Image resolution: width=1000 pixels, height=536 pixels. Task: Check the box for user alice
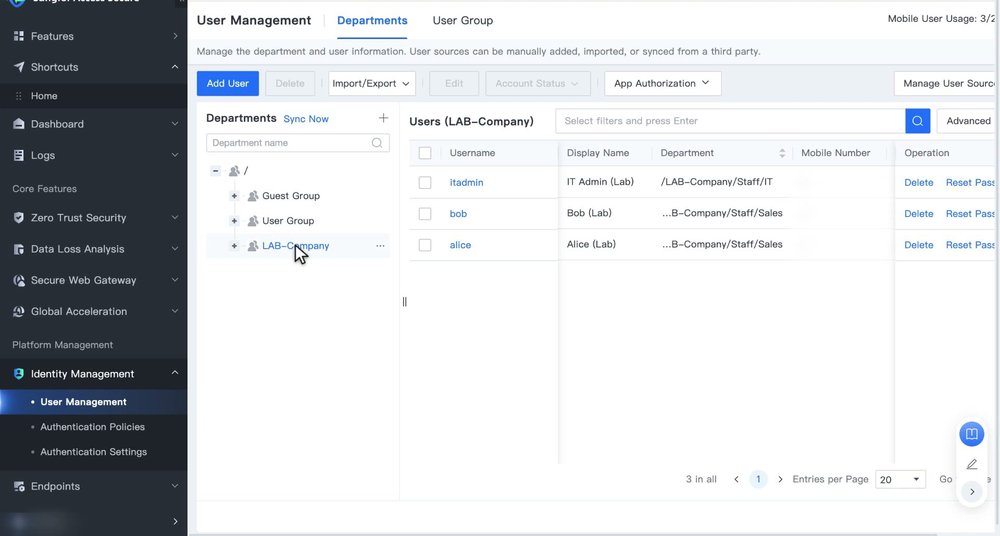(425, 245)
